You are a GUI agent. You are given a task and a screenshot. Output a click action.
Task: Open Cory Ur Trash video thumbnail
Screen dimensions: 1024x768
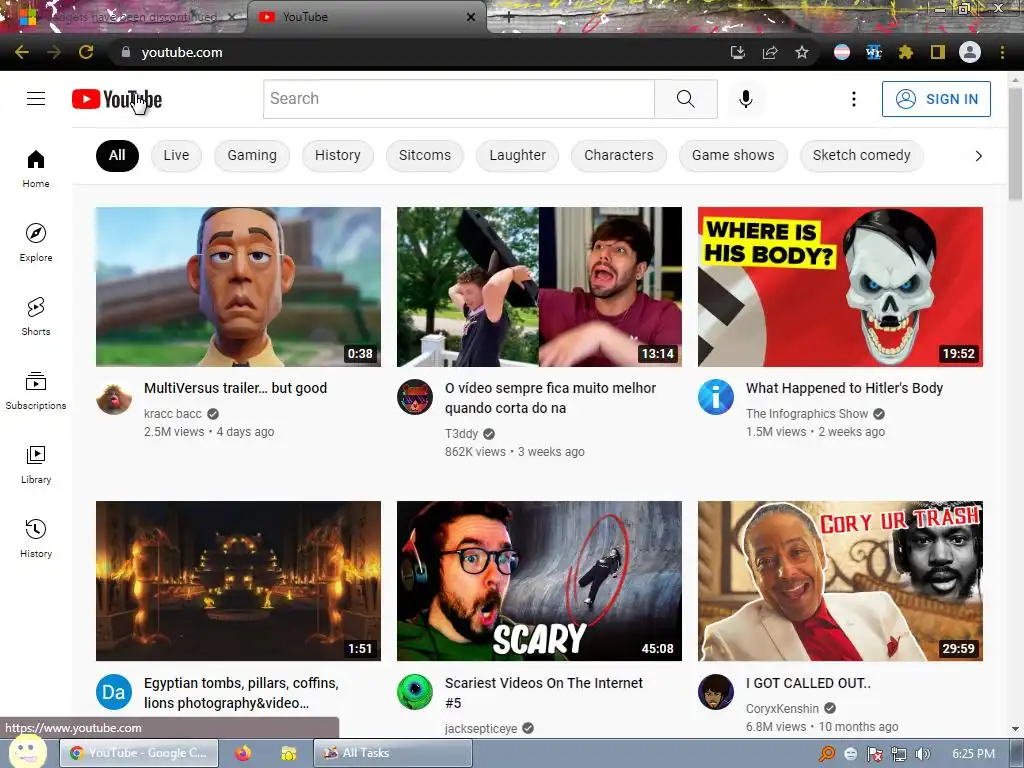[840, 581]
